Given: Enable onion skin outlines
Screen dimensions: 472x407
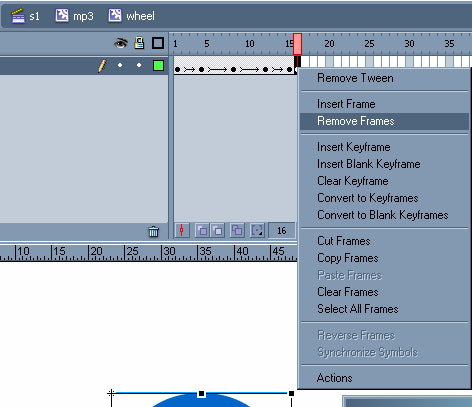Looking at the screenshot, I should (217, 230).
